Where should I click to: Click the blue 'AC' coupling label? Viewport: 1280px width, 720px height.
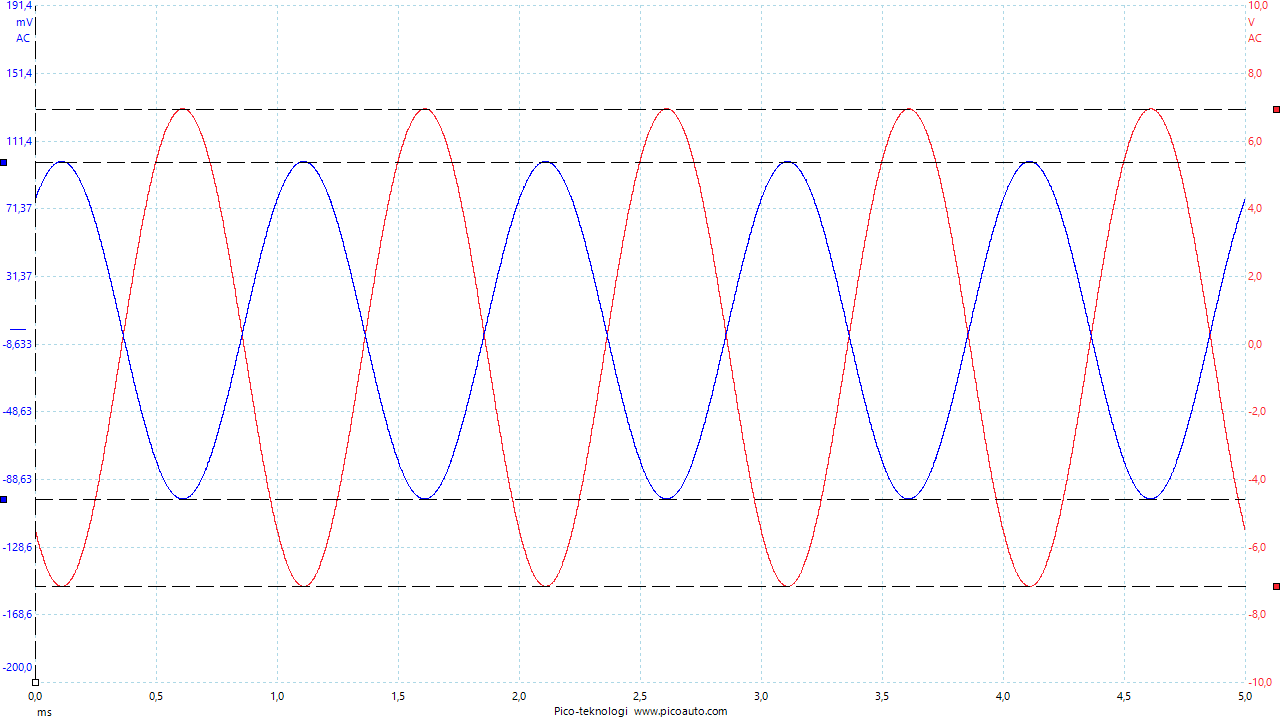pos(23,38)
